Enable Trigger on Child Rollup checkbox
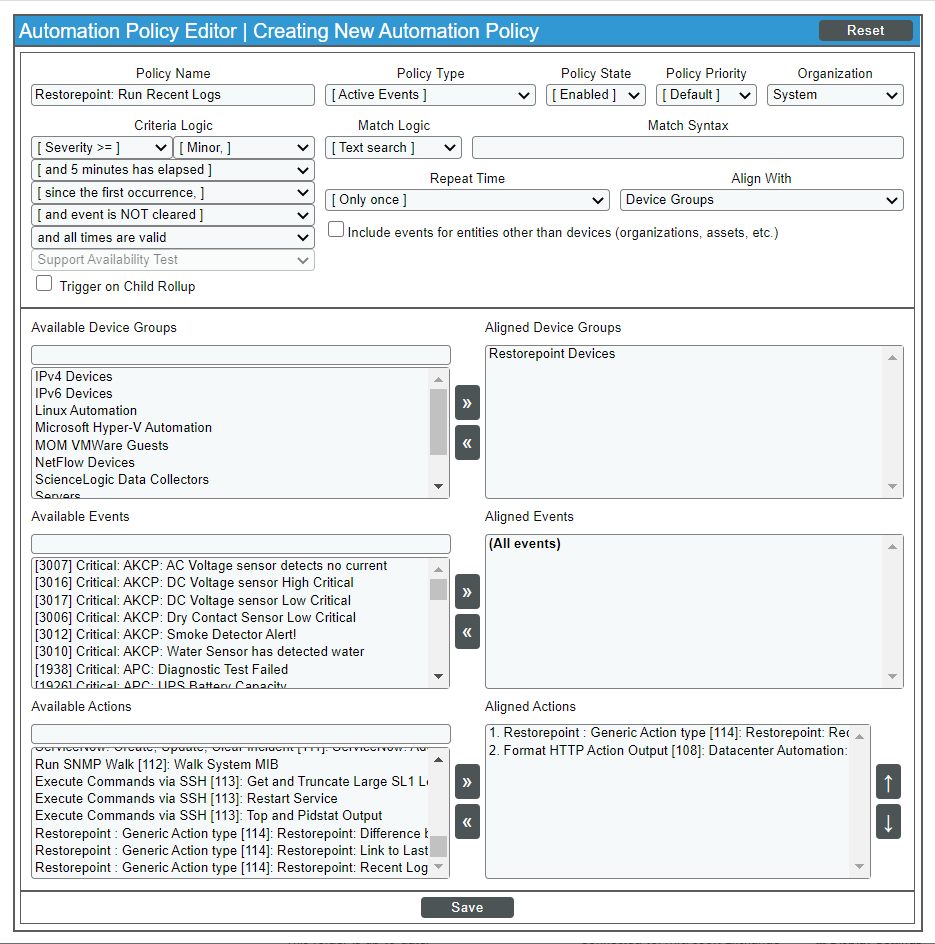Viewport: 935px width, 944px height. pos(44,284)
